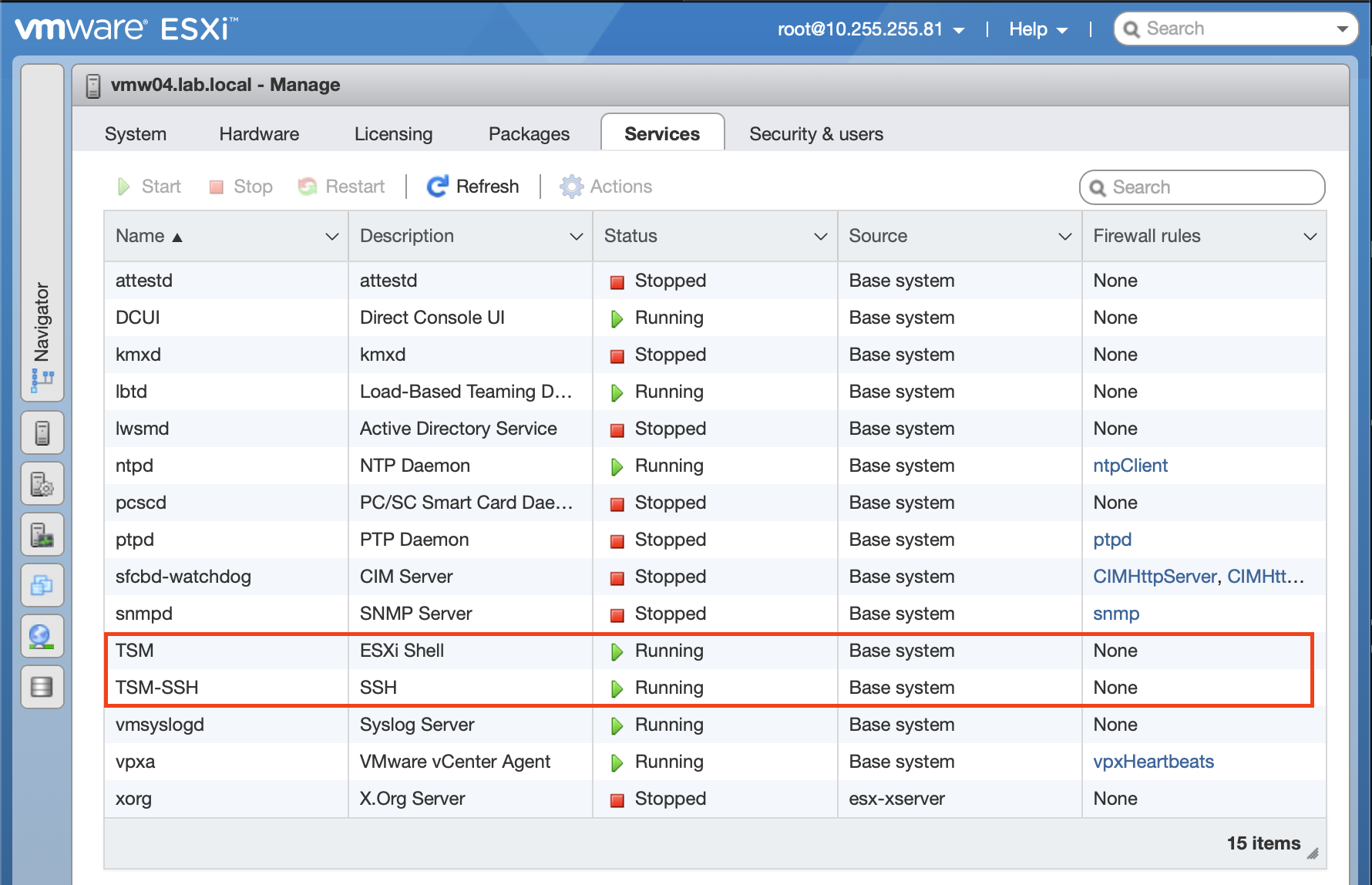This screenshot has height=885, width=1372.
Task: Refresh the services list
Action: pyautogui.click(x=472, y=187)
